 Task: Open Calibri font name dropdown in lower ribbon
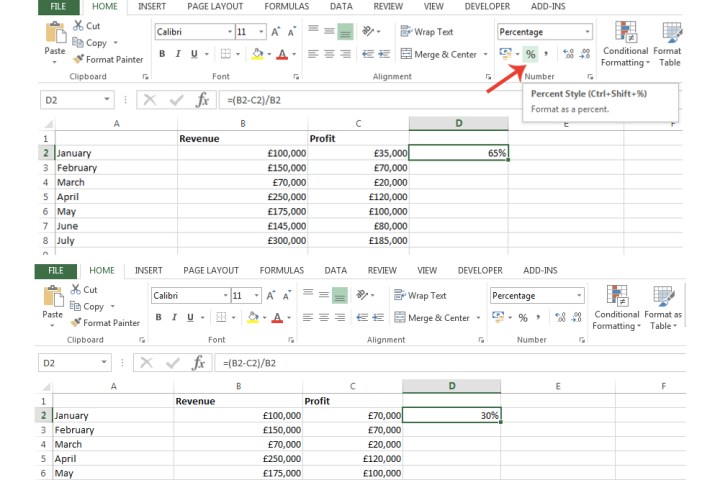pyautogui.click(x=222, y=296)
